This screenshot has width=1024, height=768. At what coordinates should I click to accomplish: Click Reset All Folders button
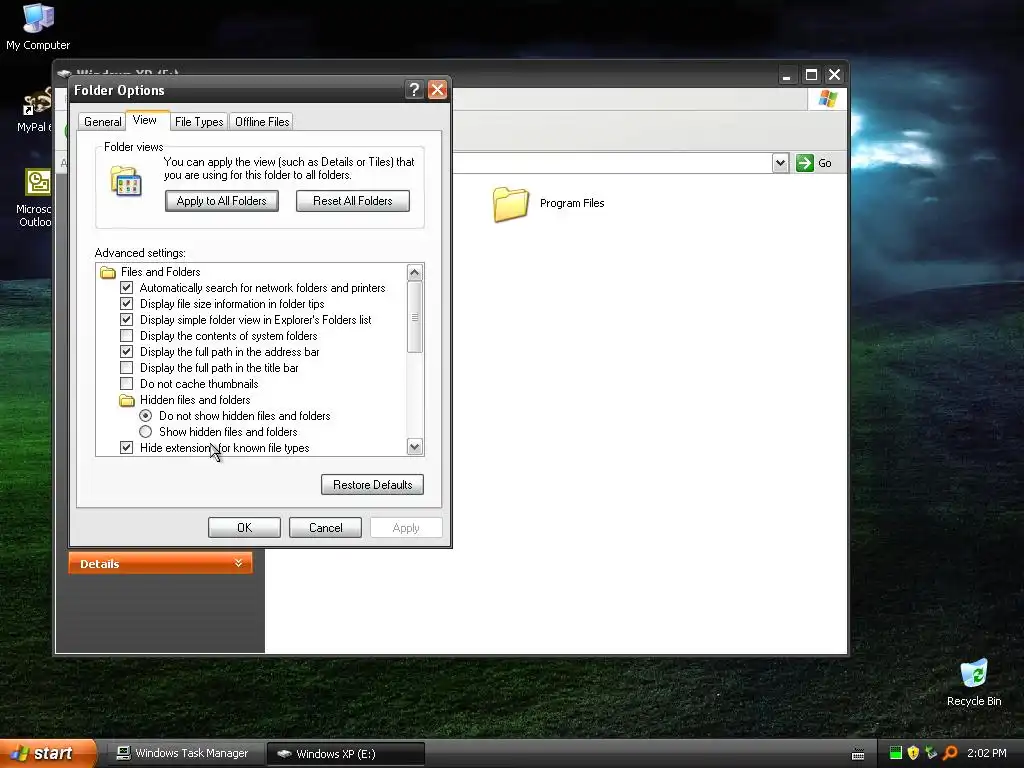pyautogui.click(x=353, y=201)
